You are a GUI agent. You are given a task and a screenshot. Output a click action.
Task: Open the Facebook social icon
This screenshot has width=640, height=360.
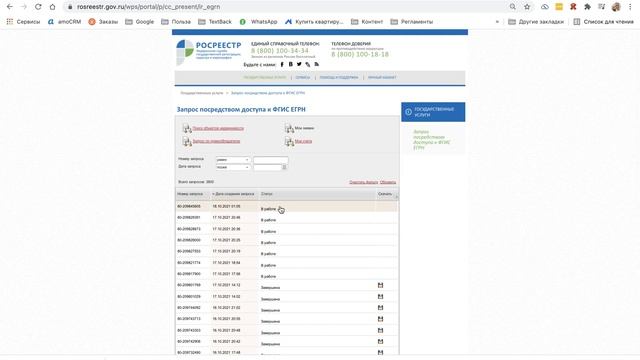(x=282, y=64)
